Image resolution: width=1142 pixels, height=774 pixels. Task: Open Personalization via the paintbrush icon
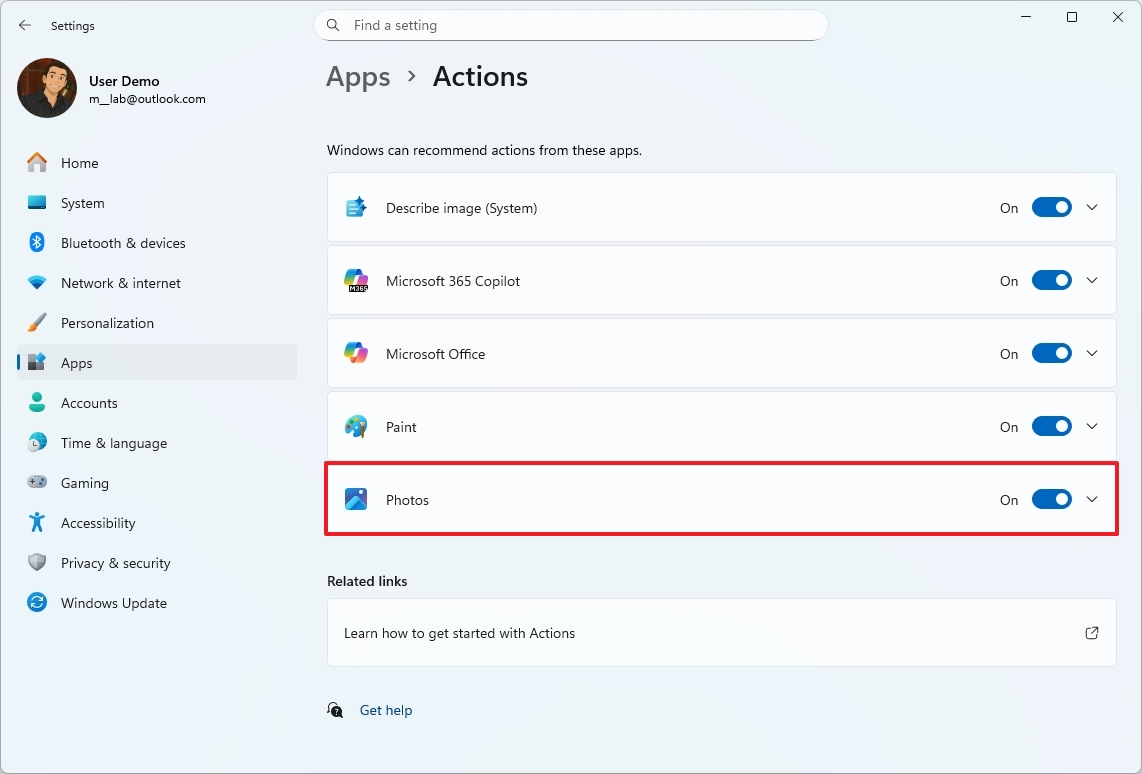tap(36, 322)
